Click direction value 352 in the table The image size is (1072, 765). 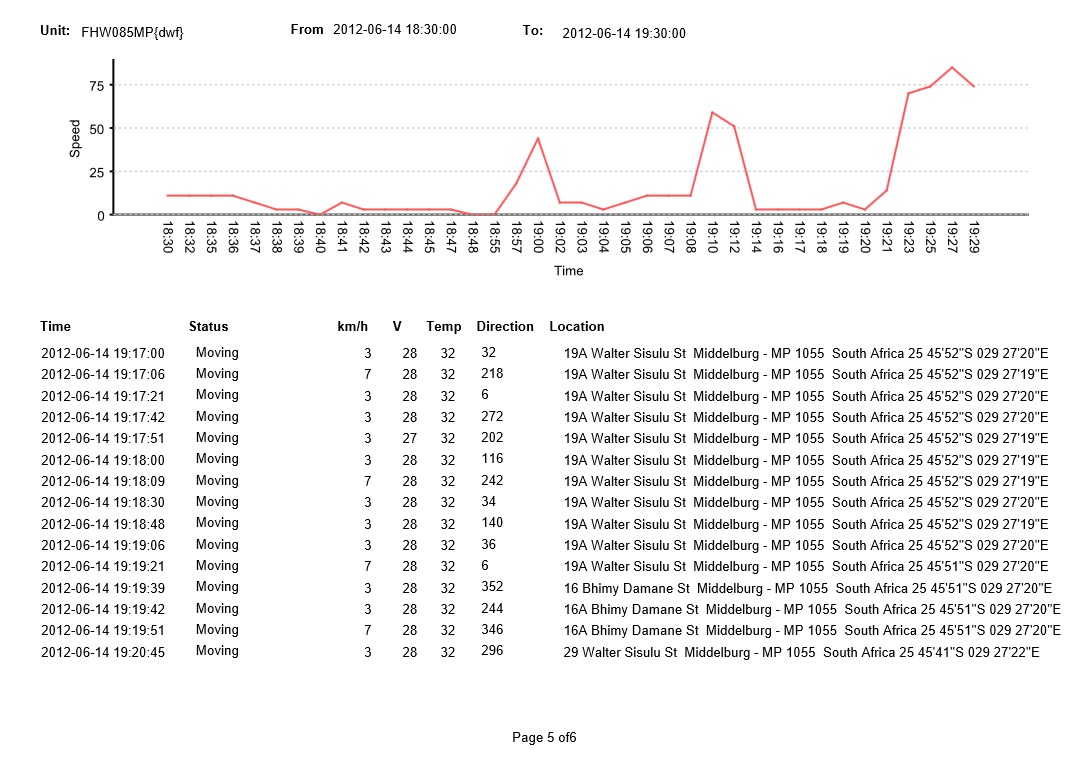(x=492, y=587)
